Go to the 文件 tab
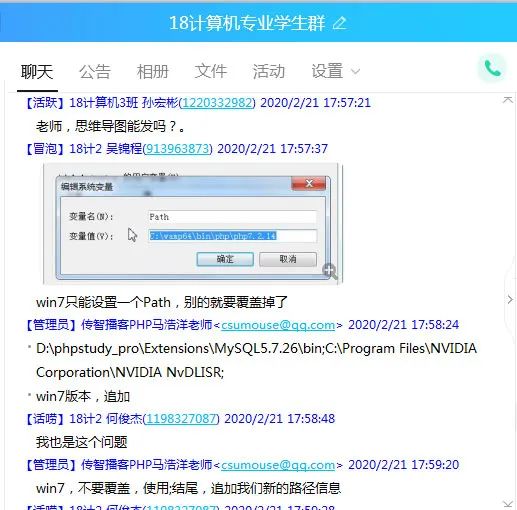Screen dimensions: 517x510 (x=211, y=71)
